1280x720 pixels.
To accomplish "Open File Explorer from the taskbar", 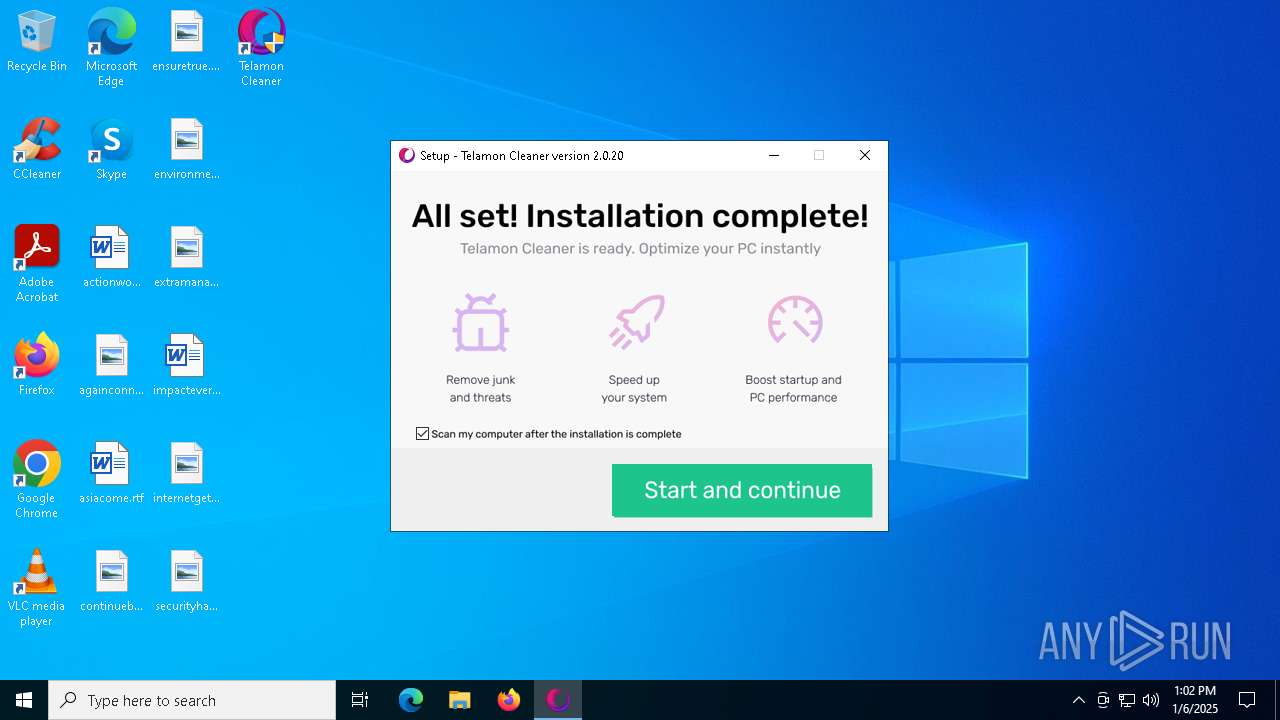I will tap(460, 700).
